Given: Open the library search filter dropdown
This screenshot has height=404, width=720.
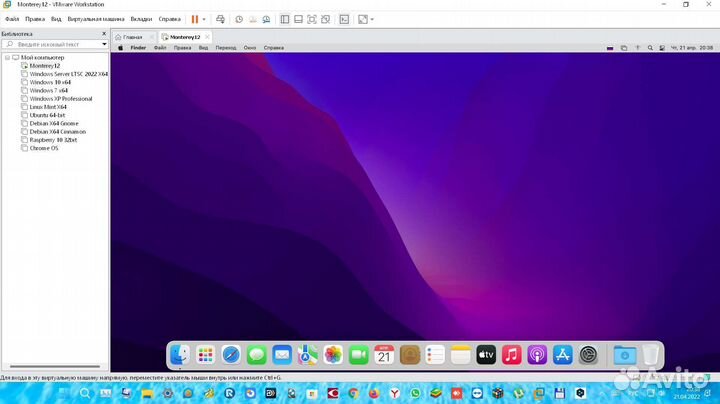Looking at the screenshot, I should (104, 45).
